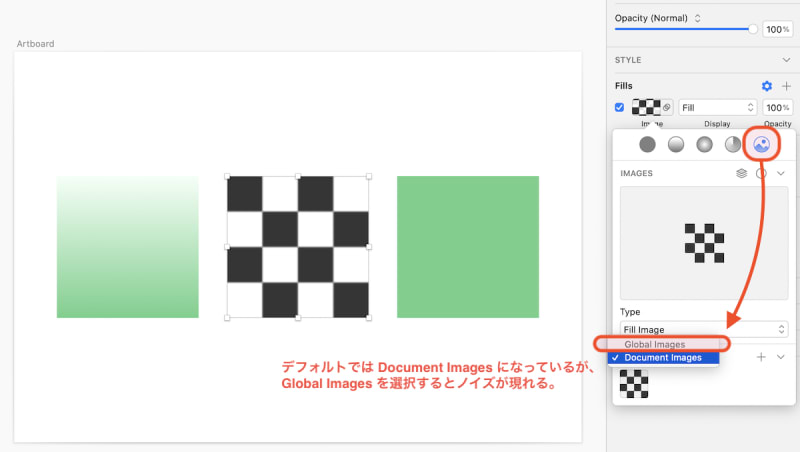
Task: Select the linear gradient fill type
Action: click(676, 144)
